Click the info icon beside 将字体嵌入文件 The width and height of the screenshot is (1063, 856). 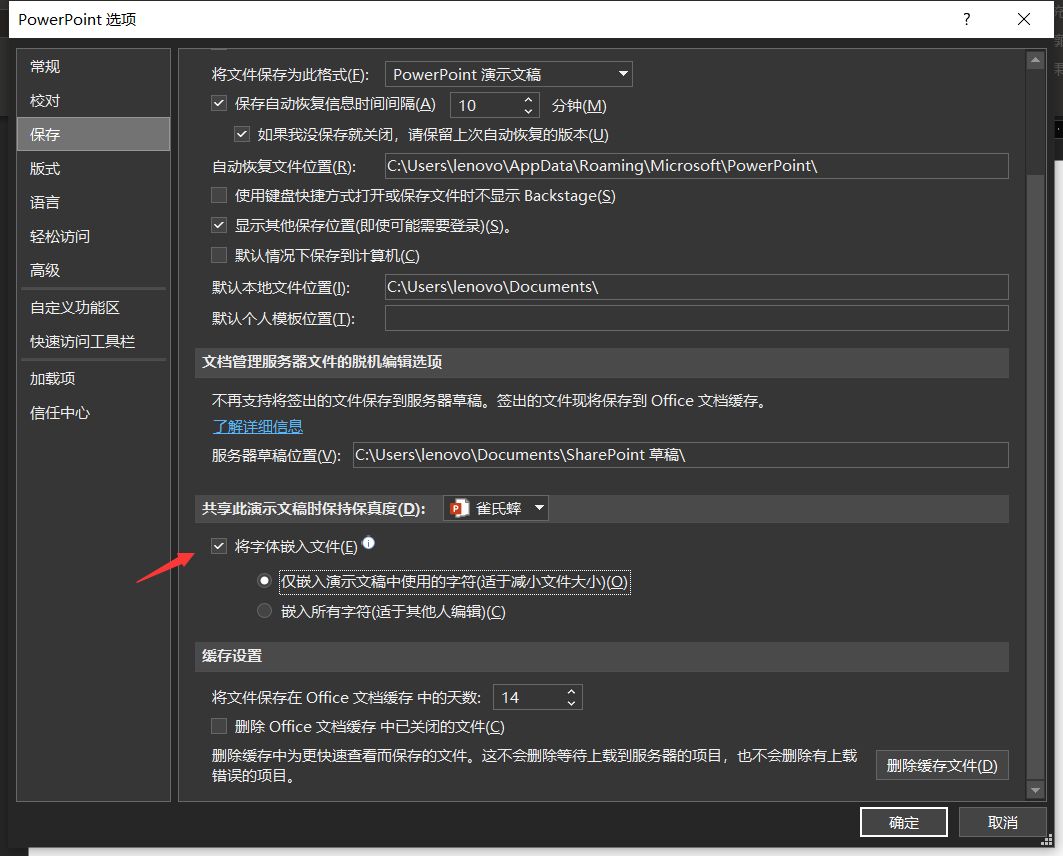pyautogui.click(x=368, y=542)
